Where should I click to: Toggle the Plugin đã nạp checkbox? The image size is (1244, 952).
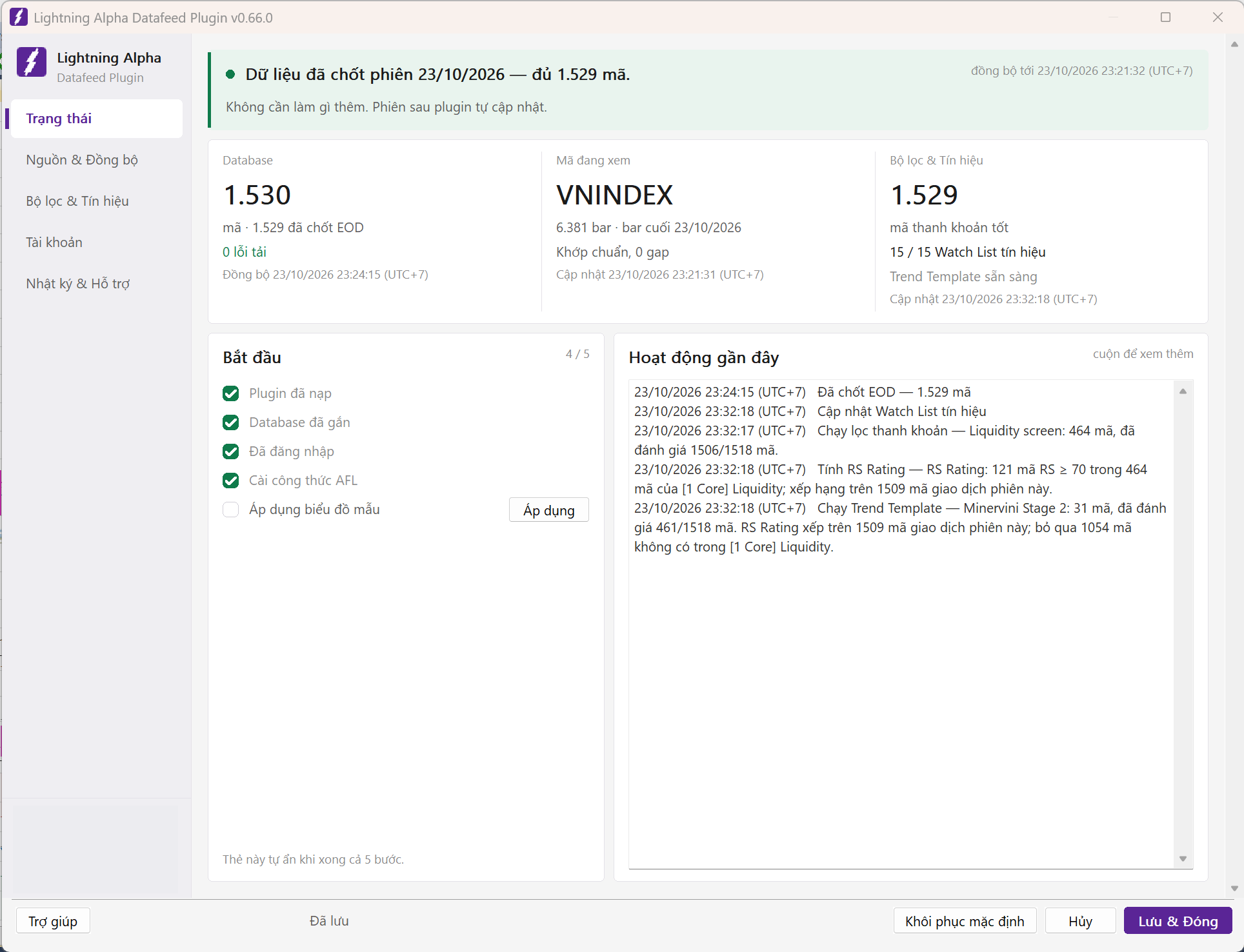click(x=231, y=393)
